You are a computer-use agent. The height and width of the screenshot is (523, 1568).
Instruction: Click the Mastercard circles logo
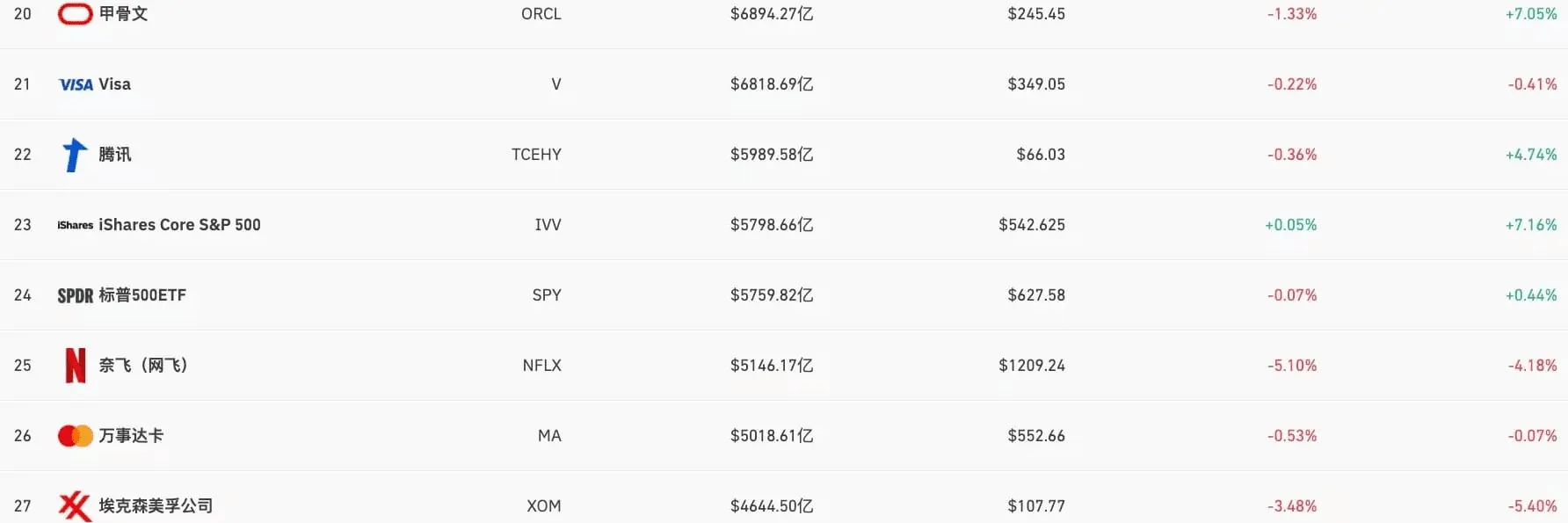[x=75, y=436]
